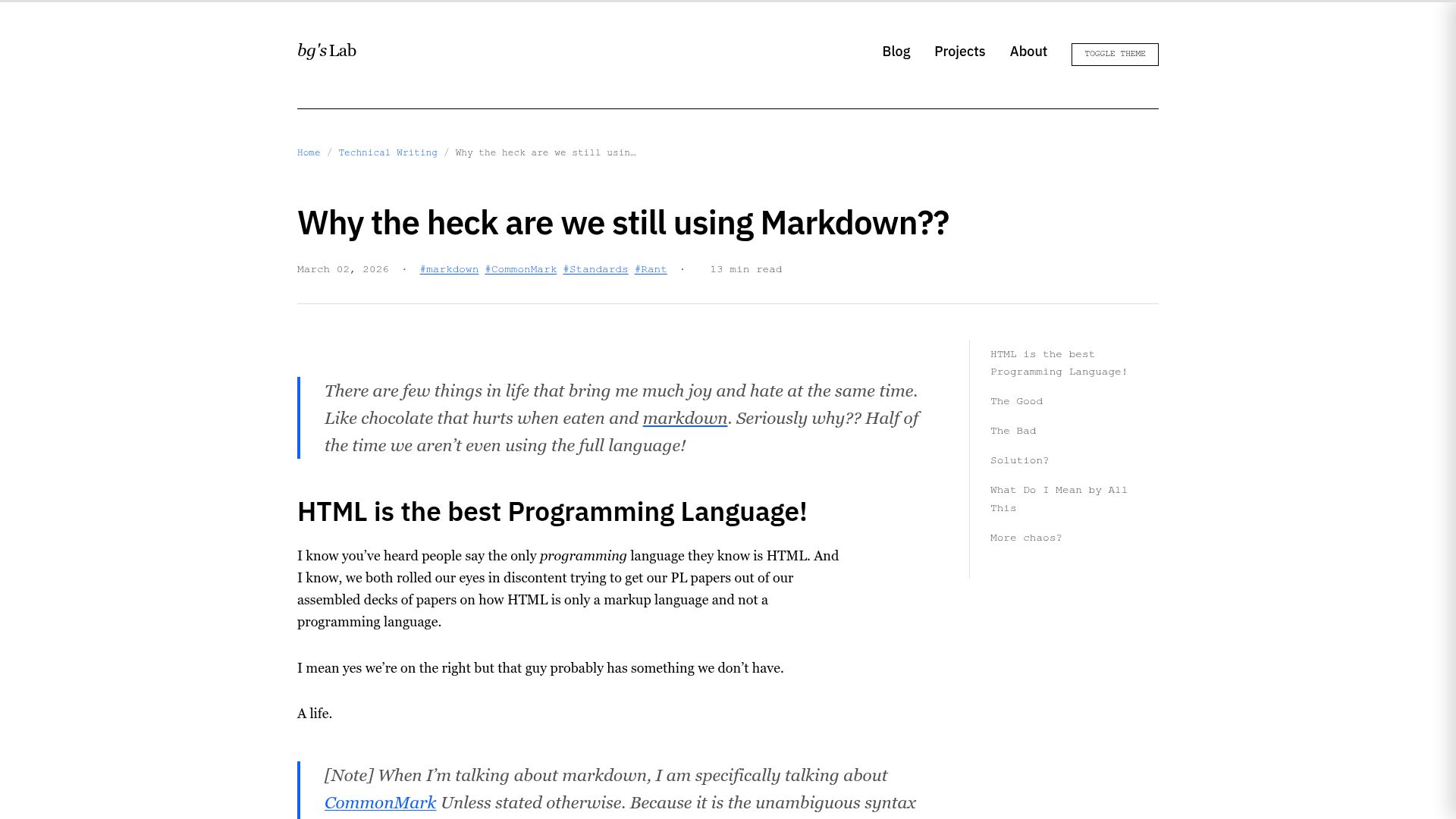Viewport: 1456px width, 819px height.
Task: Select the #markdown tag
Action: point(449,269)
